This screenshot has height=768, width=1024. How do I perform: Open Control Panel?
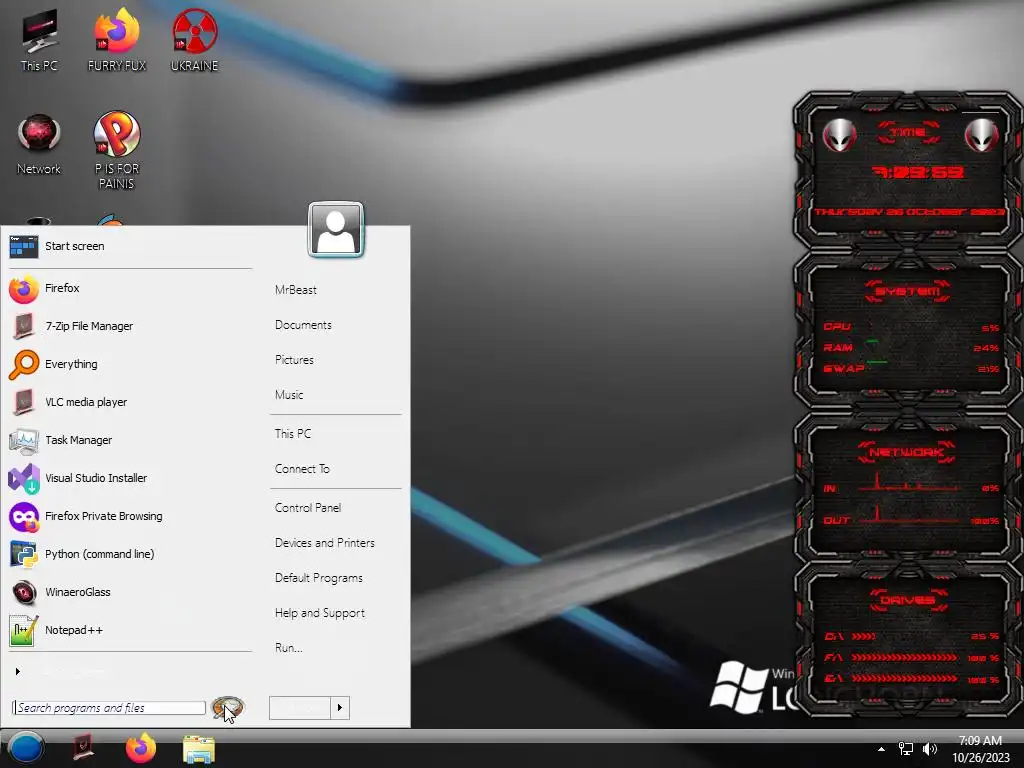(308, 507)
